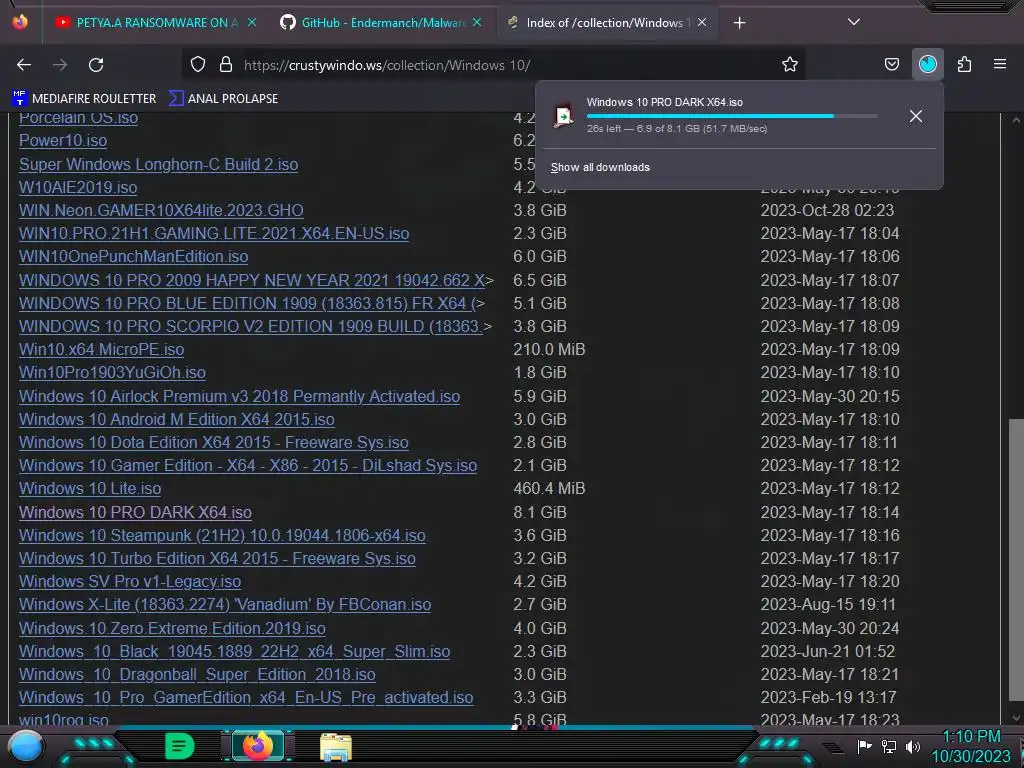Image resolution: width=1024 pixels, height=768 pixels.
Task: Click Windows 10 PRO DARK X64.iso link
Action: (135, 512)
